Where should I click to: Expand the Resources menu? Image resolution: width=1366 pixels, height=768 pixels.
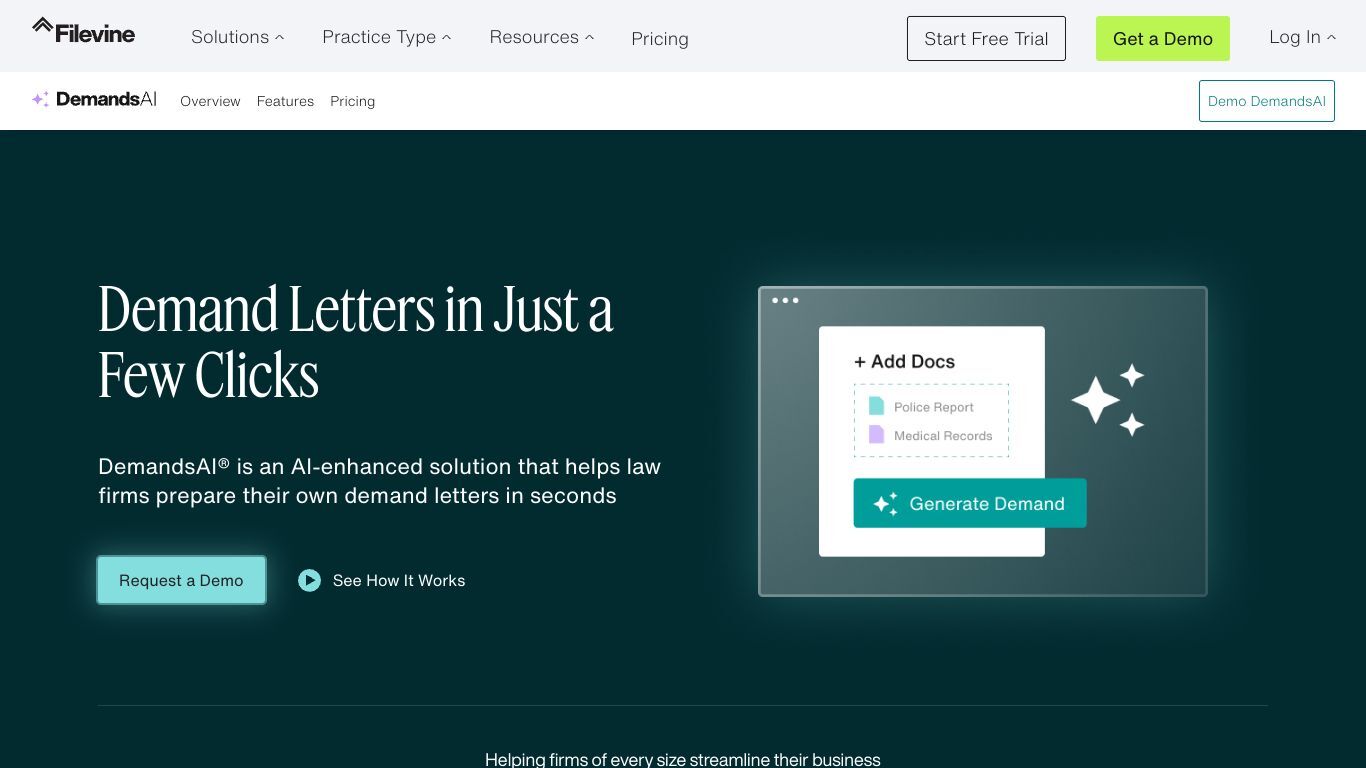tap(541, 37)
